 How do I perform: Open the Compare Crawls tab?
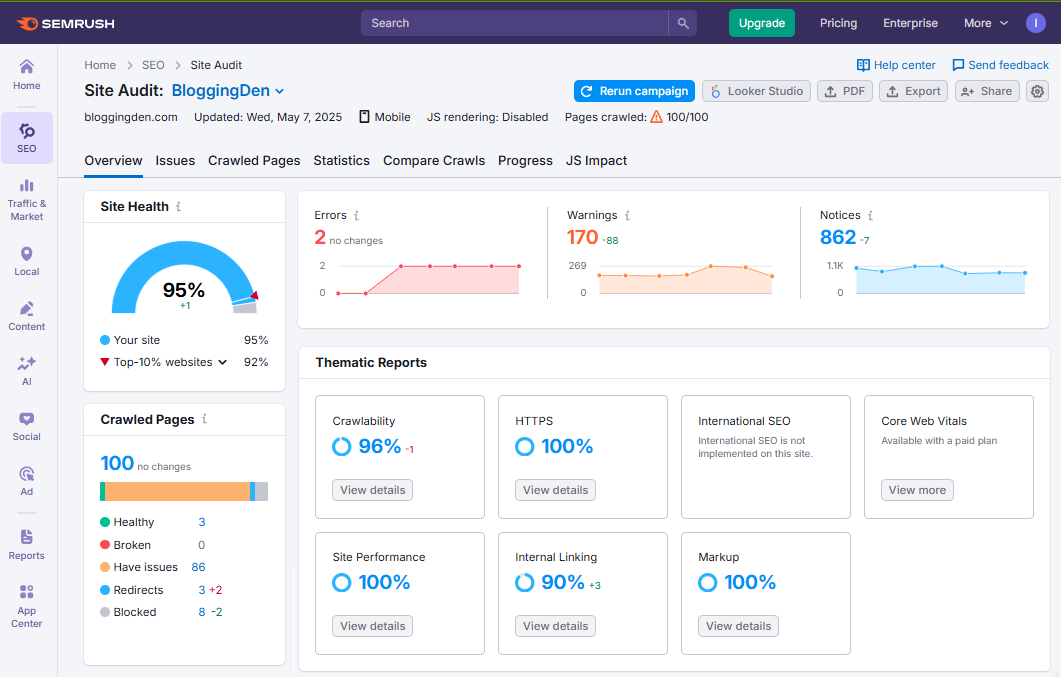(x=434, y=160)
